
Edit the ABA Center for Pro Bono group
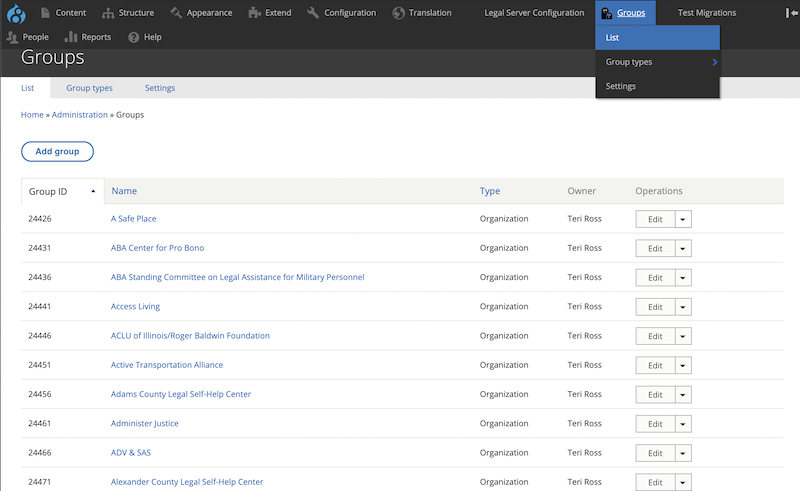(x=655, y=249)
